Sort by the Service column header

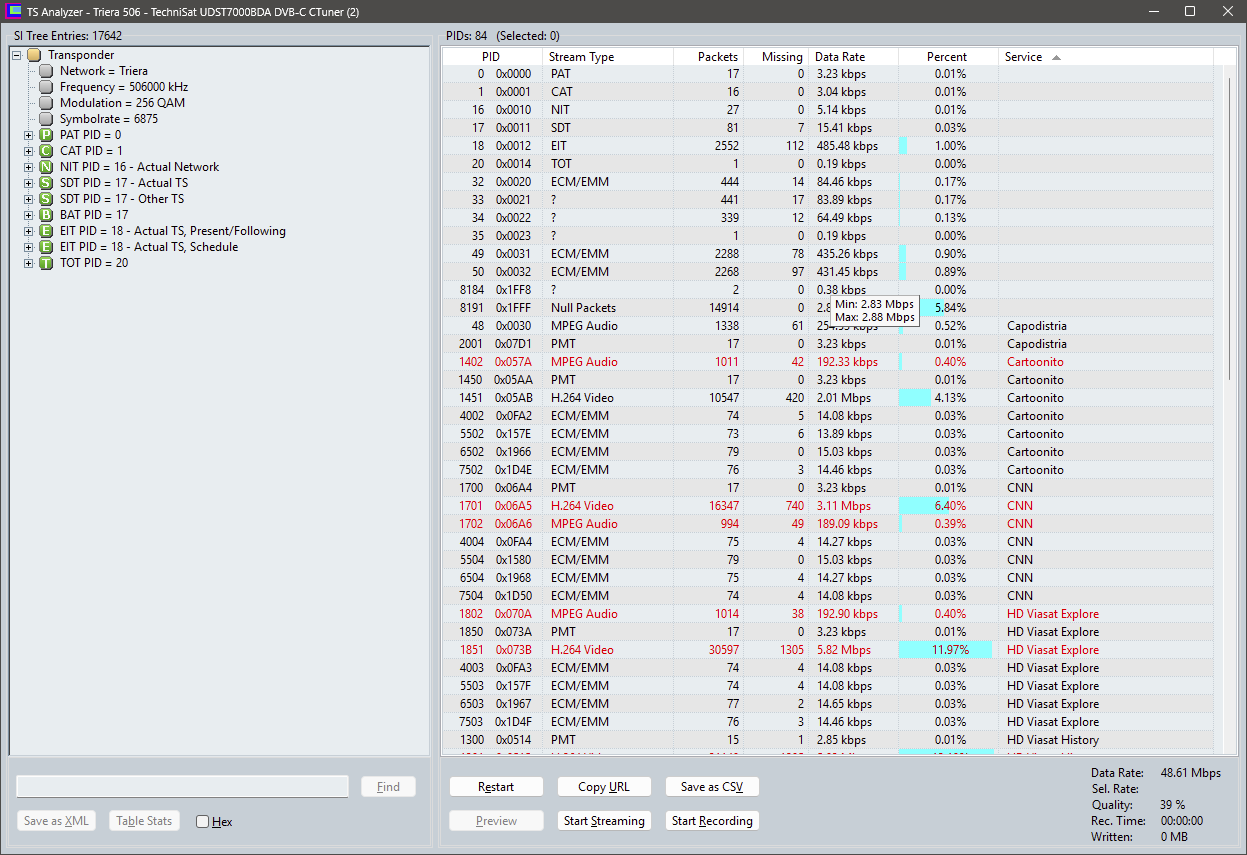point(1106,57)
